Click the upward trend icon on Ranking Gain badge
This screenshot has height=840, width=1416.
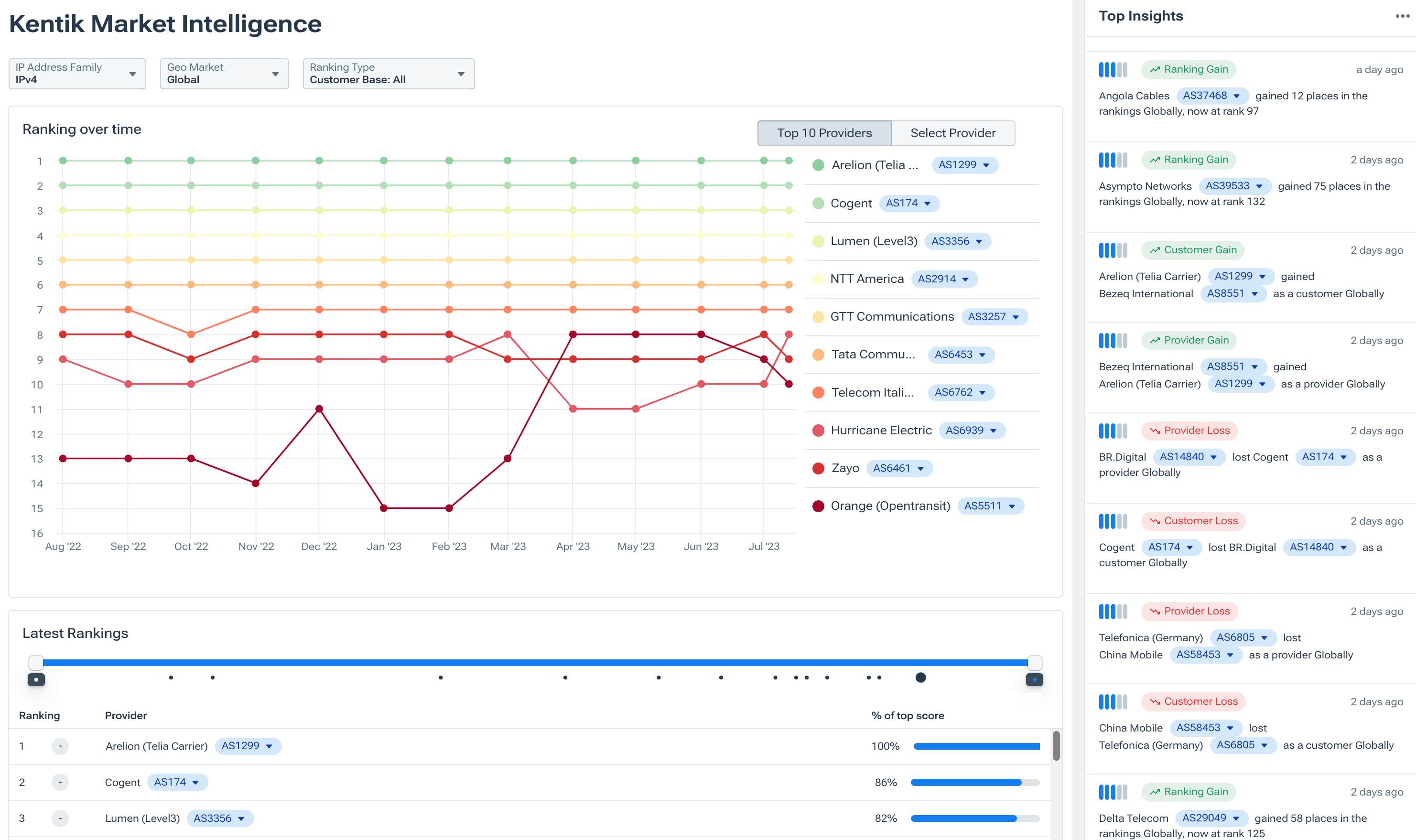1155,69
